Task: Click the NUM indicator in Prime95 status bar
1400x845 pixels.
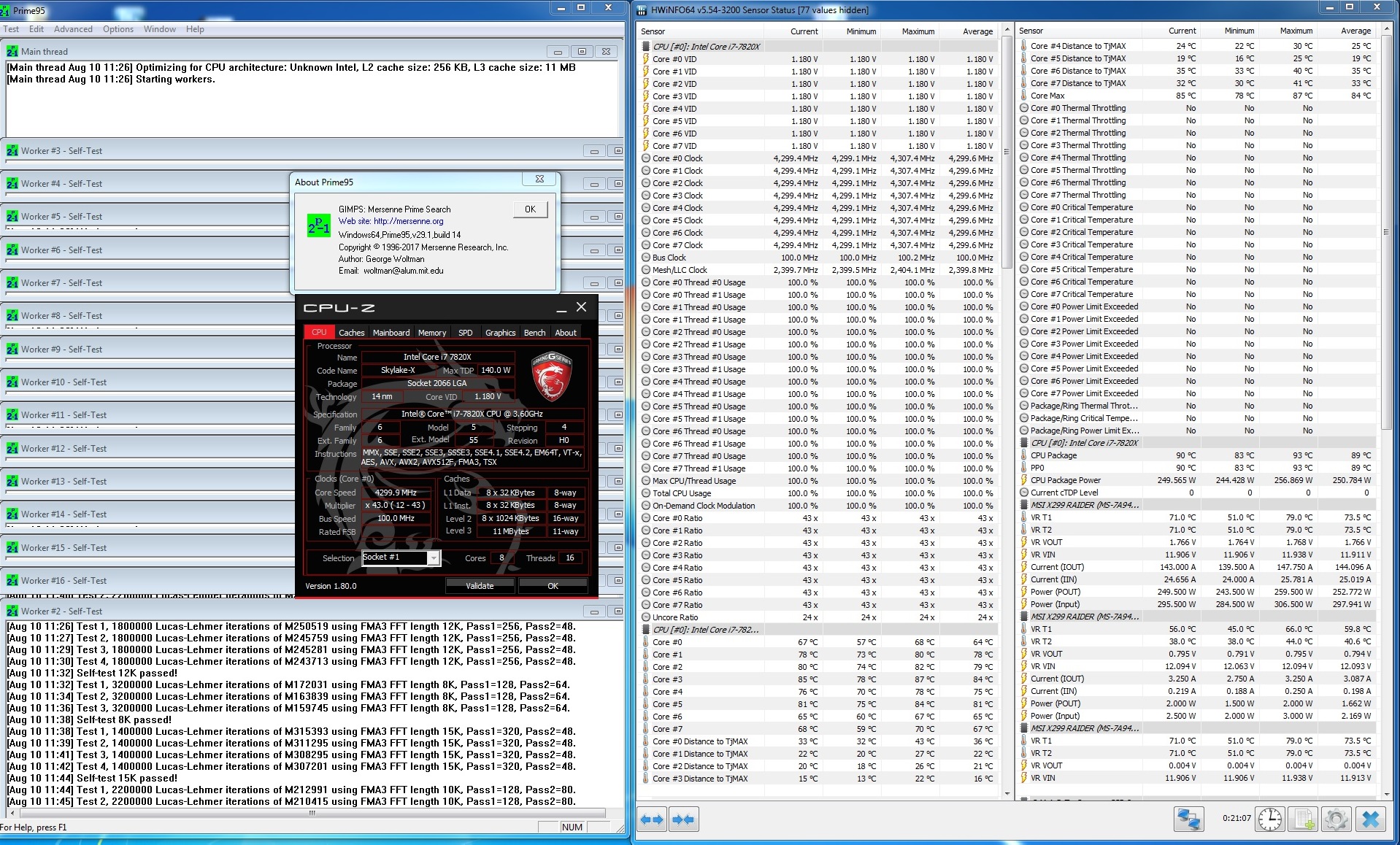Action: pos(572,827)
